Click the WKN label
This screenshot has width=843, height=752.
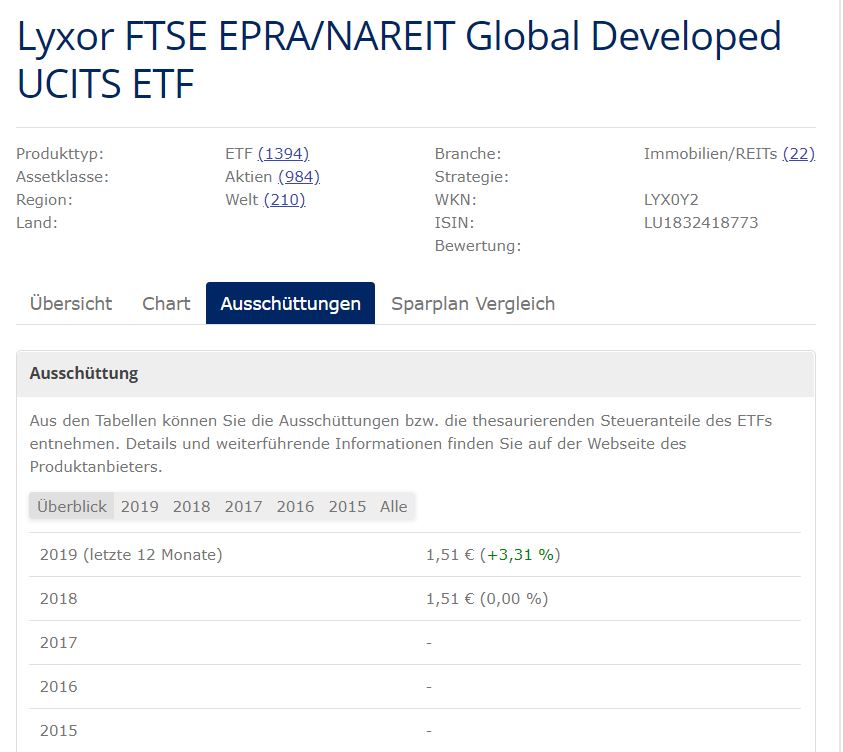tap(455, 200)
